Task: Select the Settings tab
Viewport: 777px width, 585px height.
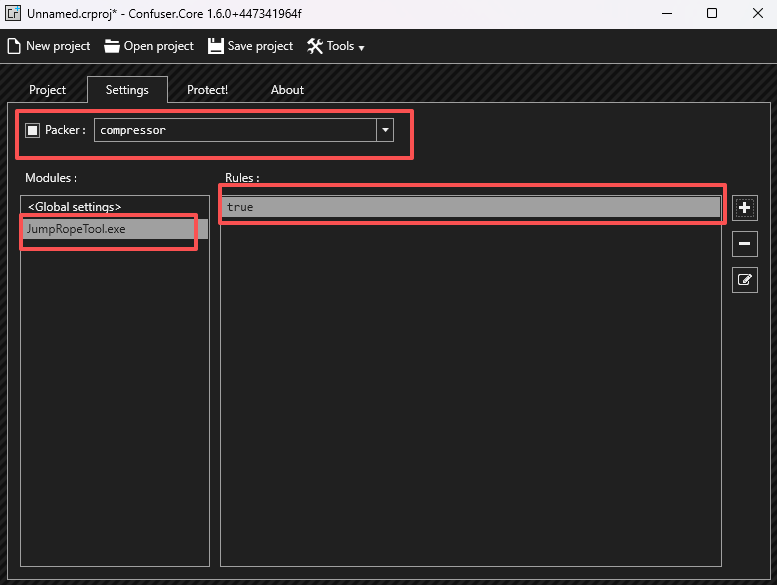Action: (127, 90)
